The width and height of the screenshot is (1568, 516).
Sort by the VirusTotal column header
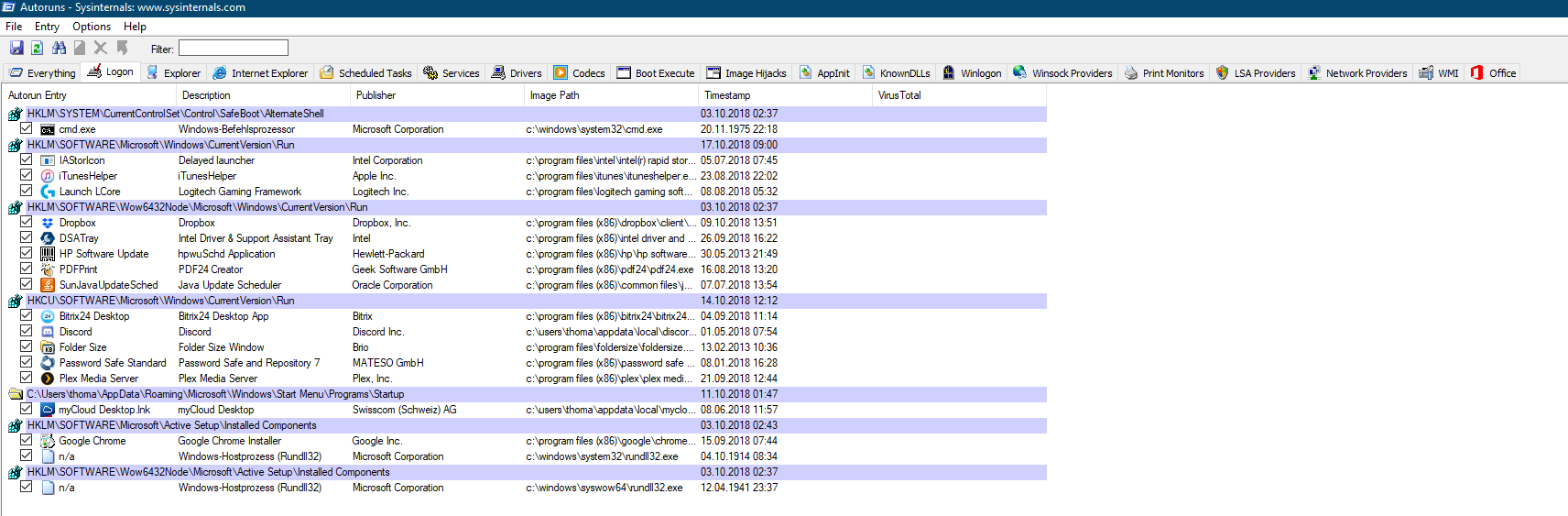click(960, 95)
